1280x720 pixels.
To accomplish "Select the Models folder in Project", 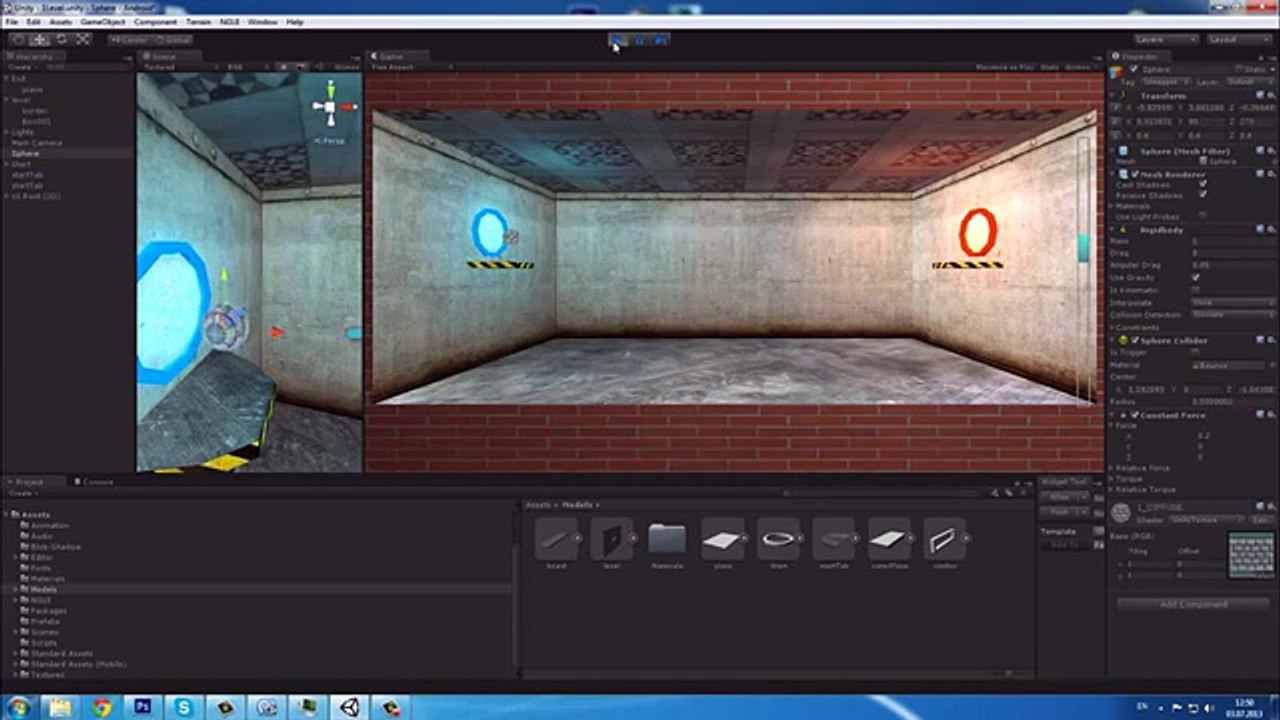I will [43, 589].
